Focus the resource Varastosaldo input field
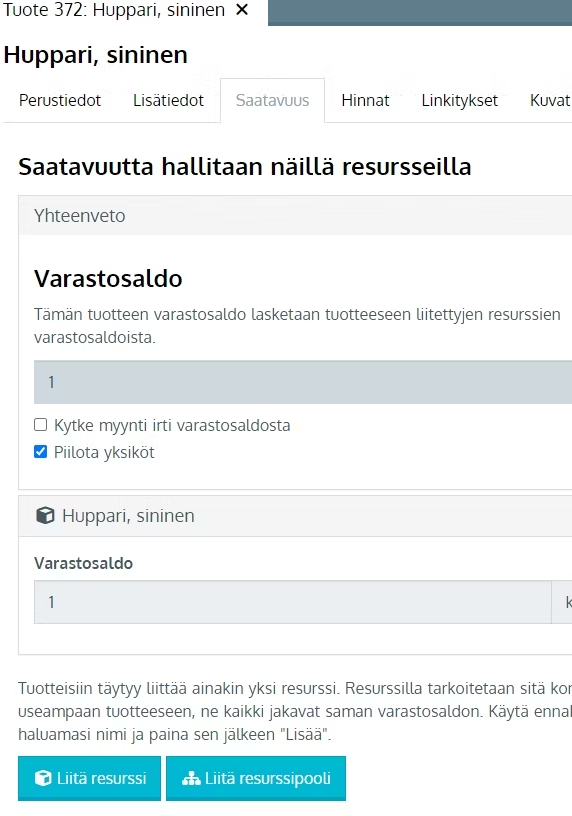Screen dimensions: 572x816 293,602
